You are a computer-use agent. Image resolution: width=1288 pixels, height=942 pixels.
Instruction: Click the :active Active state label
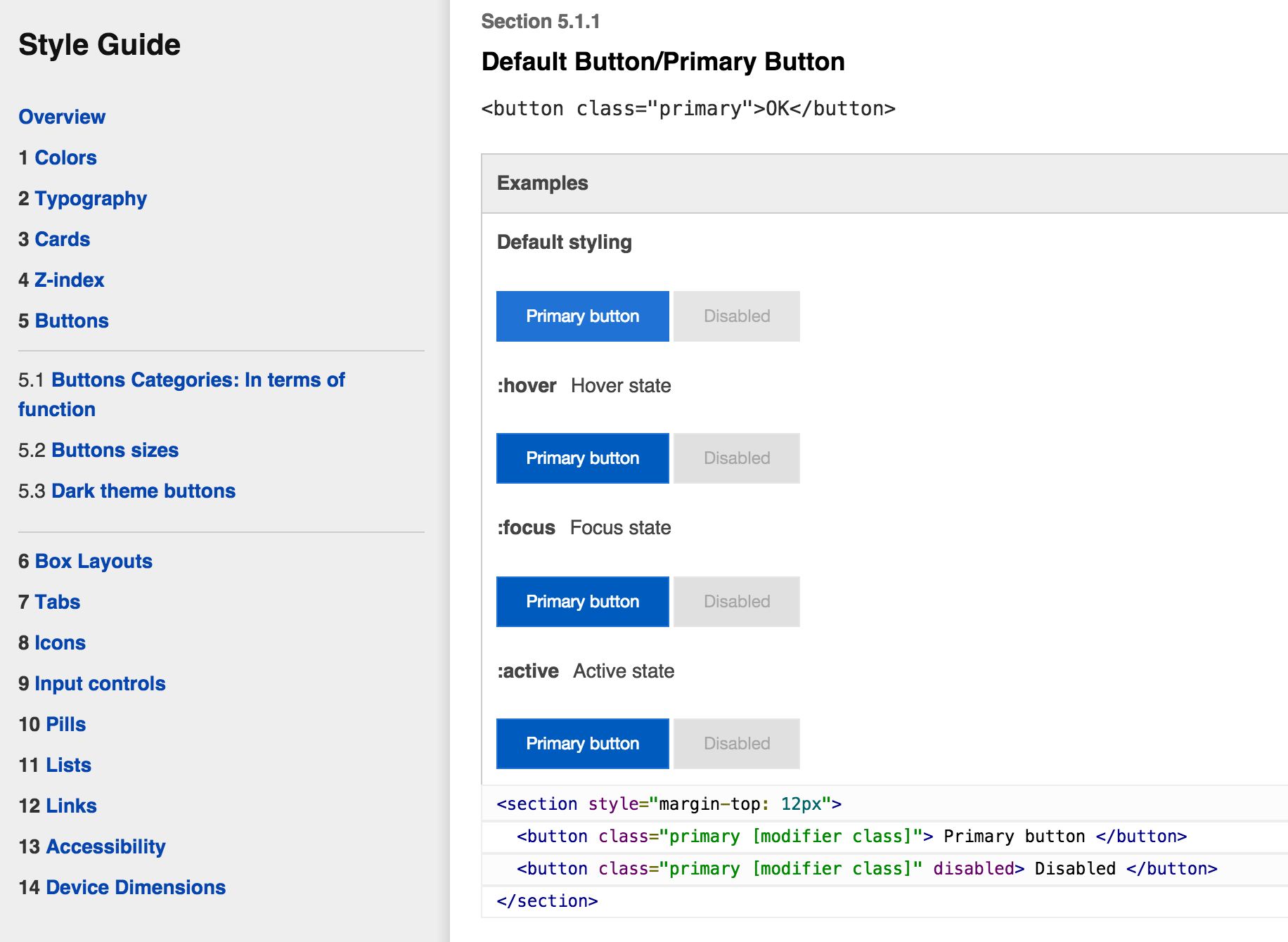pyautogui.click(x=586, y=671)
